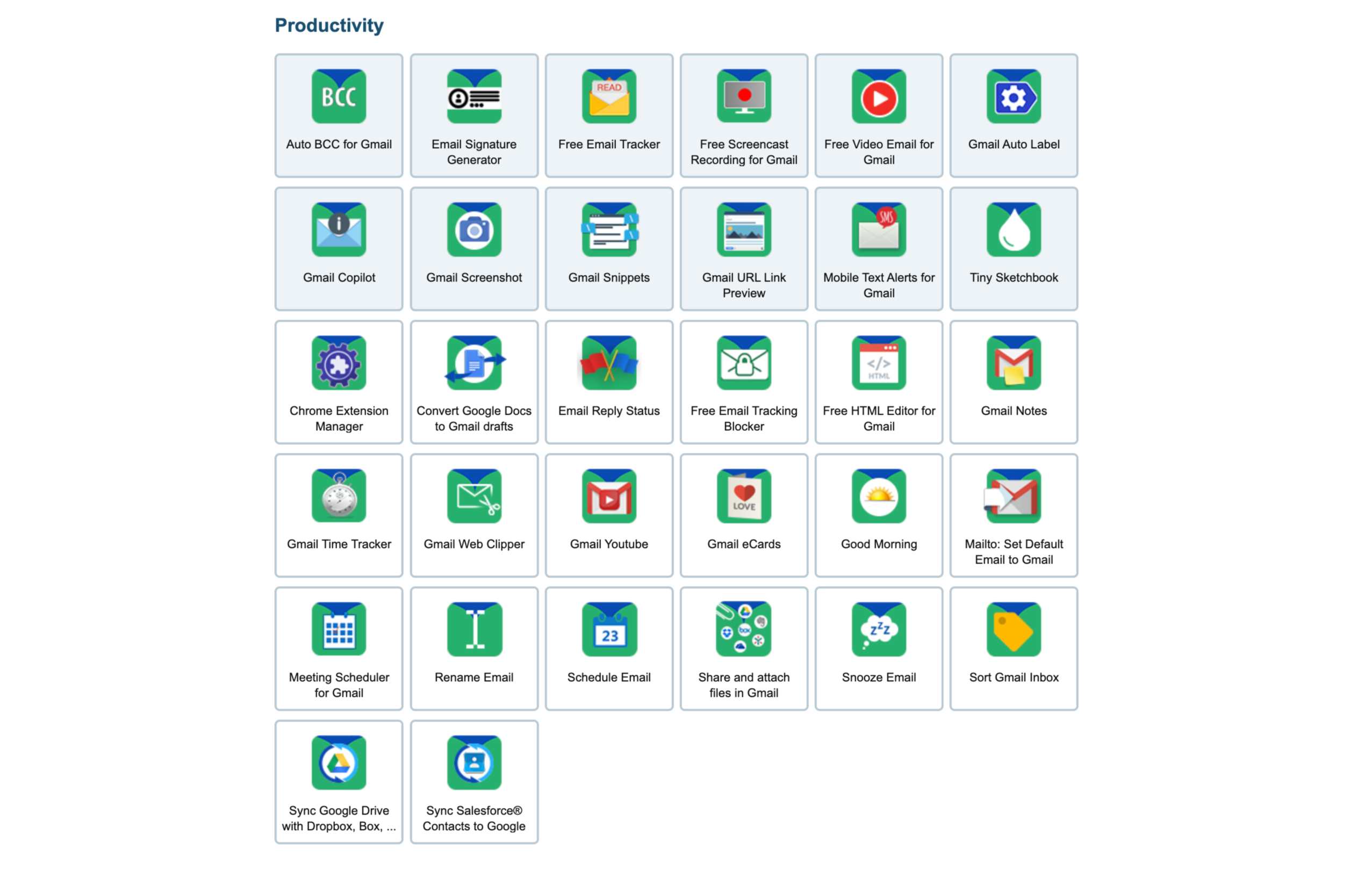Image resolution: width=1372 pixels, height=870 pixels.
Task: Click the Free Email Tracker envelope icon
Action: (608, 96)
